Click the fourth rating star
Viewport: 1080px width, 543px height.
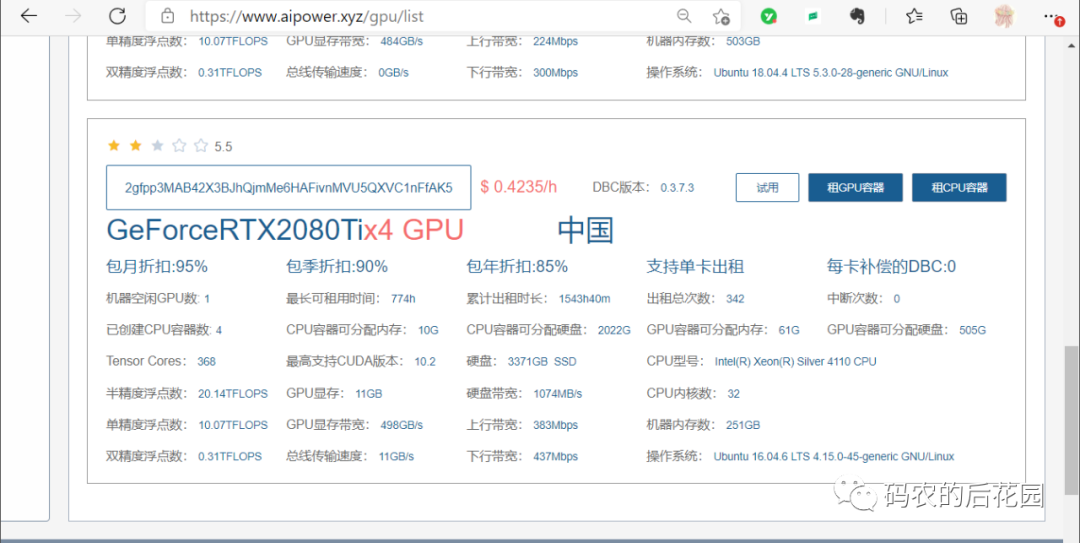point(179,145)
